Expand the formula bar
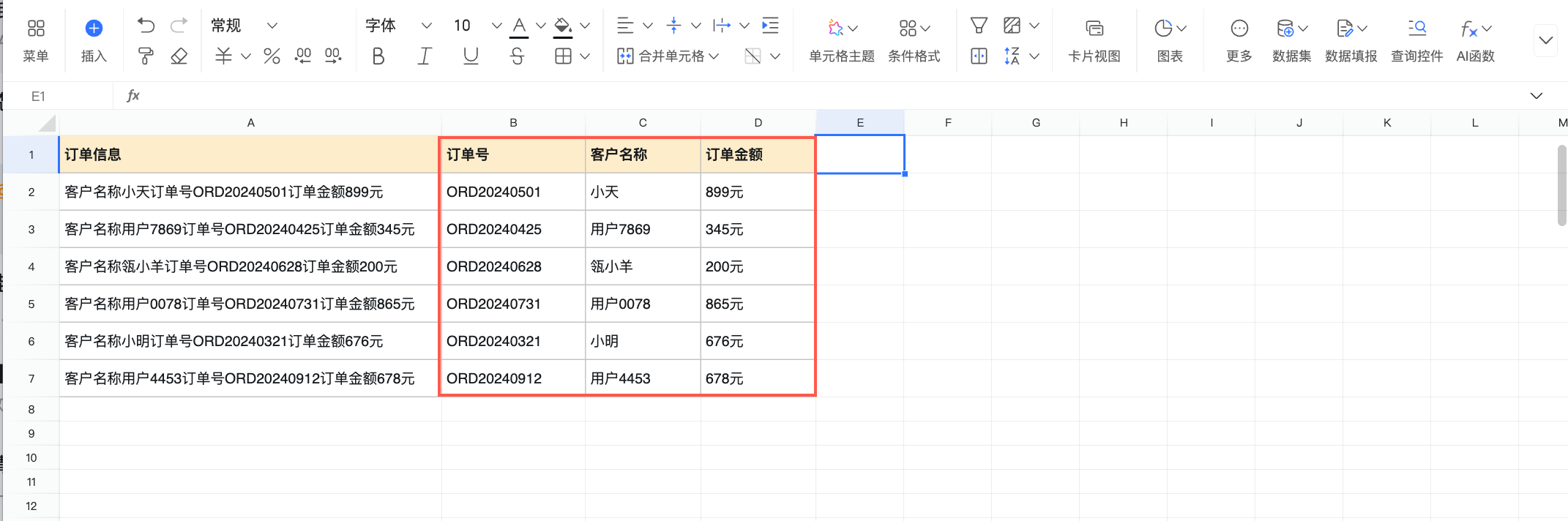 click(1537, 96)
